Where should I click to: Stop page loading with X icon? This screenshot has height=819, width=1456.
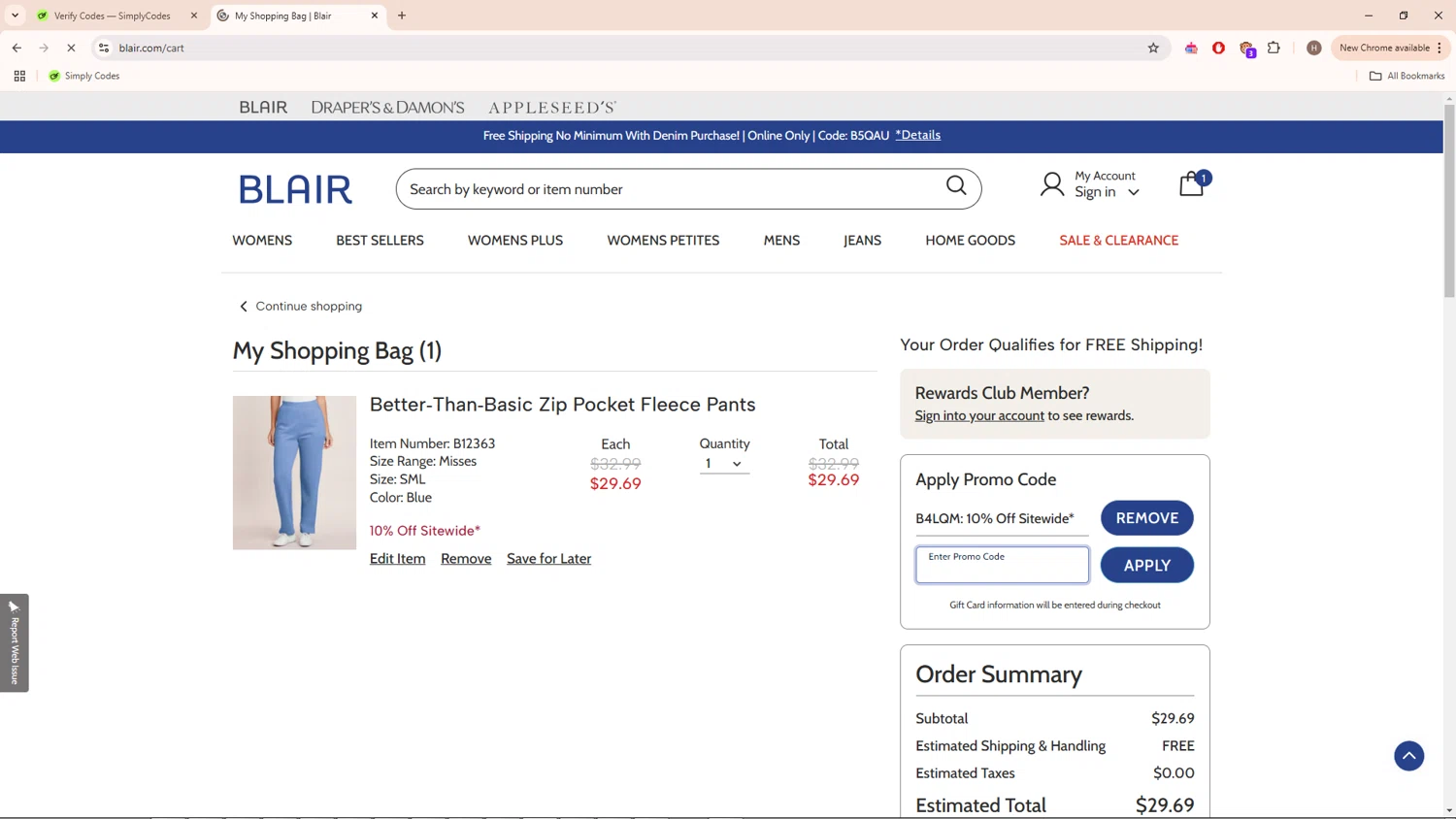coord(71,48)
